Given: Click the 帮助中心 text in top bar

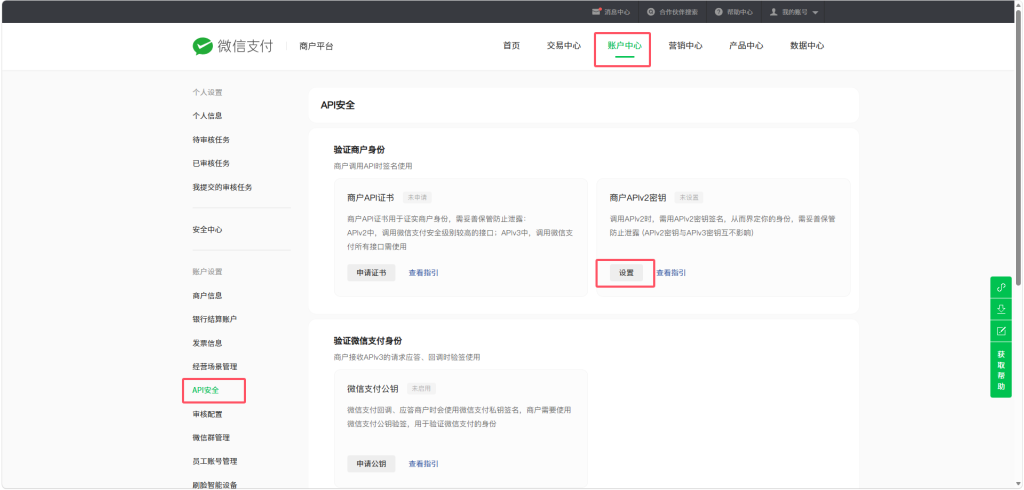Looking at the screenshot, I should pos(739,12).
